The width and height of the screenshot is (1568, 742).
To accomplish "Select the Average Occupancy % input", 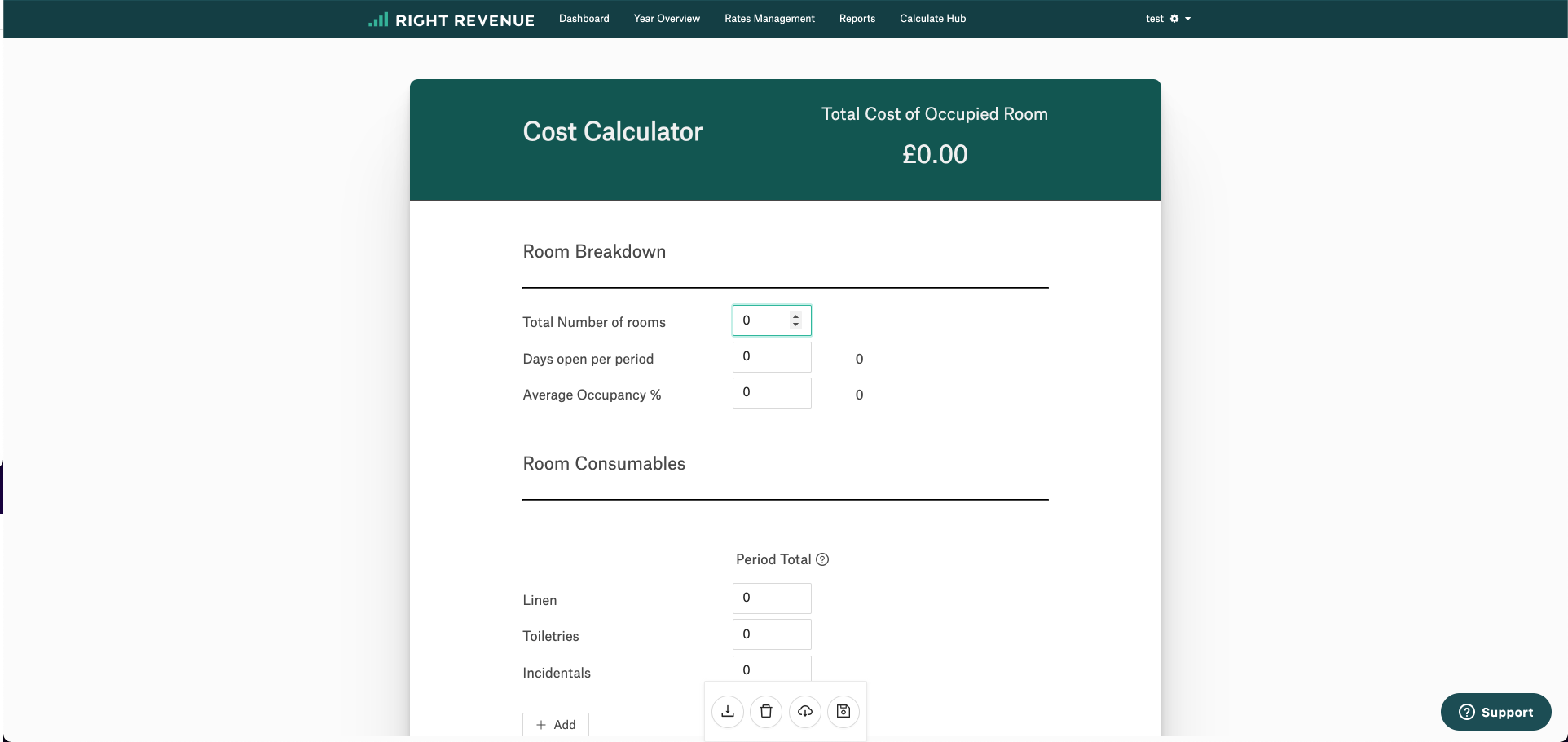I will pyautogui.click(x=771, y=393).
